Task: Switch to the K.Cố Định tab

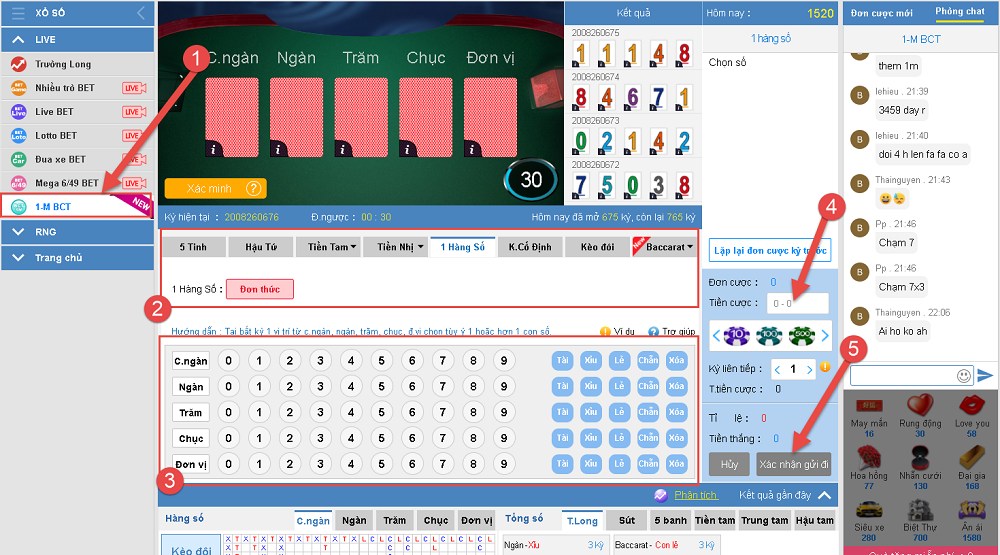Action: tap(530, 247)
